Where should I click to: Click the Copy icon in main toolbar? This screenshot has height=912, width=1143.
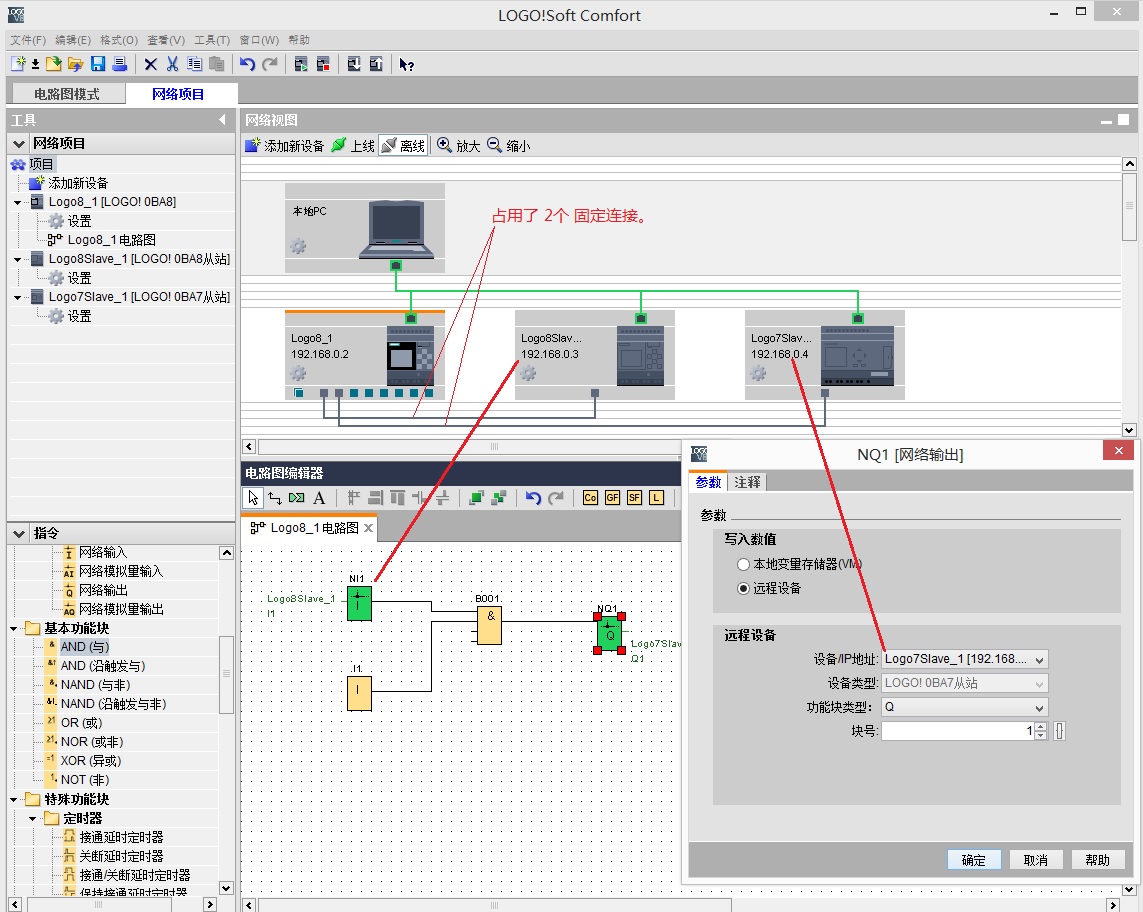[x=195, y=64]
